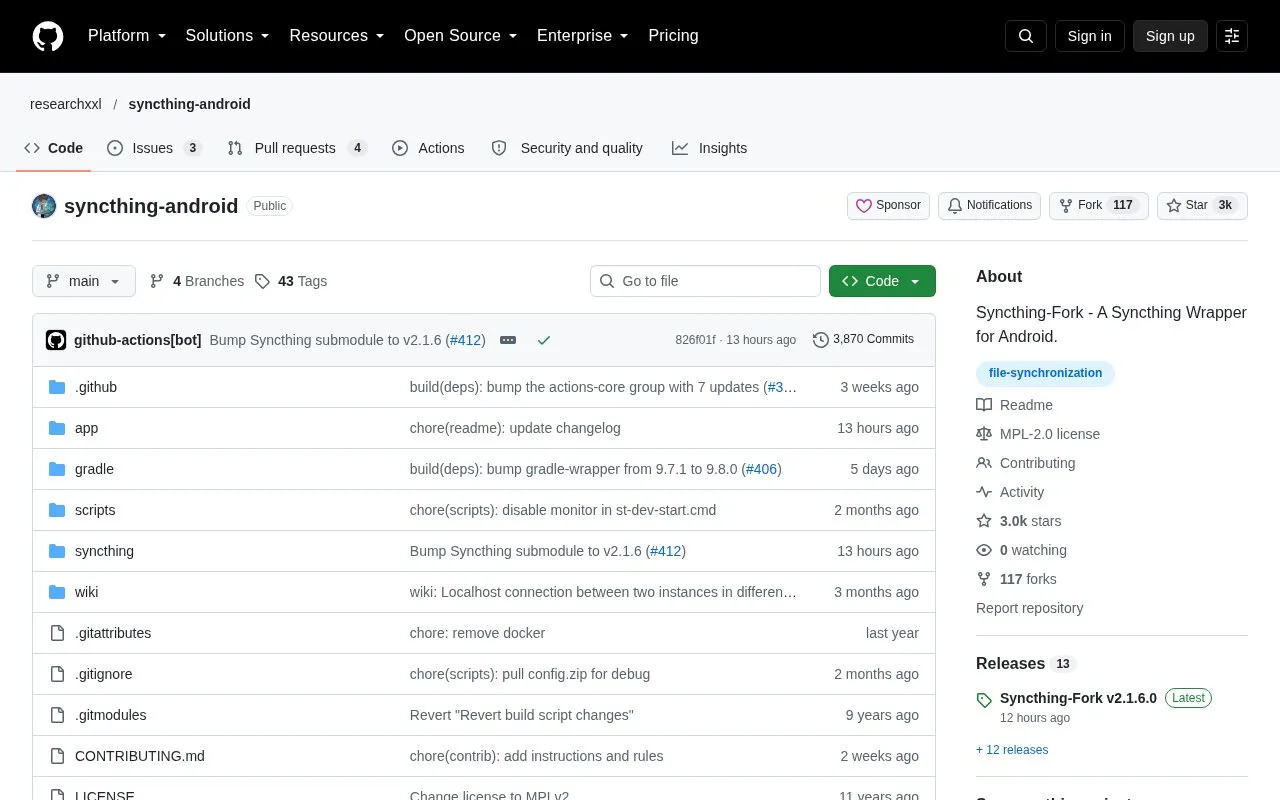
Task: View the 43 Tags link
Action: tap(291, 281)
